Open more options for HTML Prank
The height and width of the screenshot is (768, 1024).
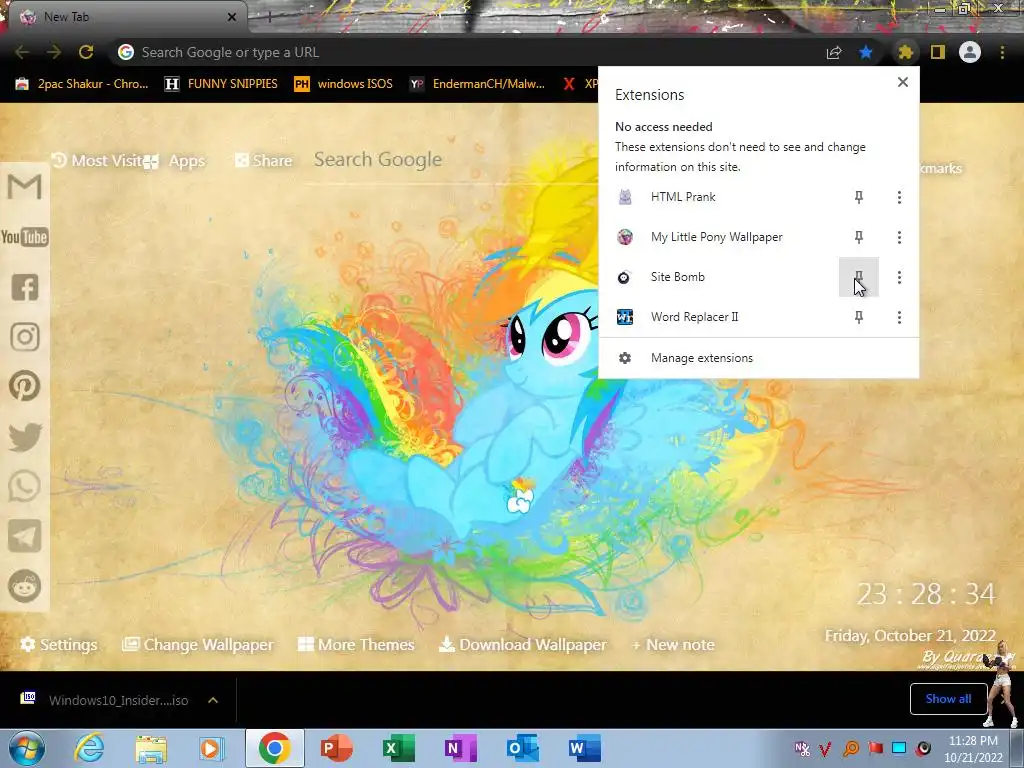(899, 197)
